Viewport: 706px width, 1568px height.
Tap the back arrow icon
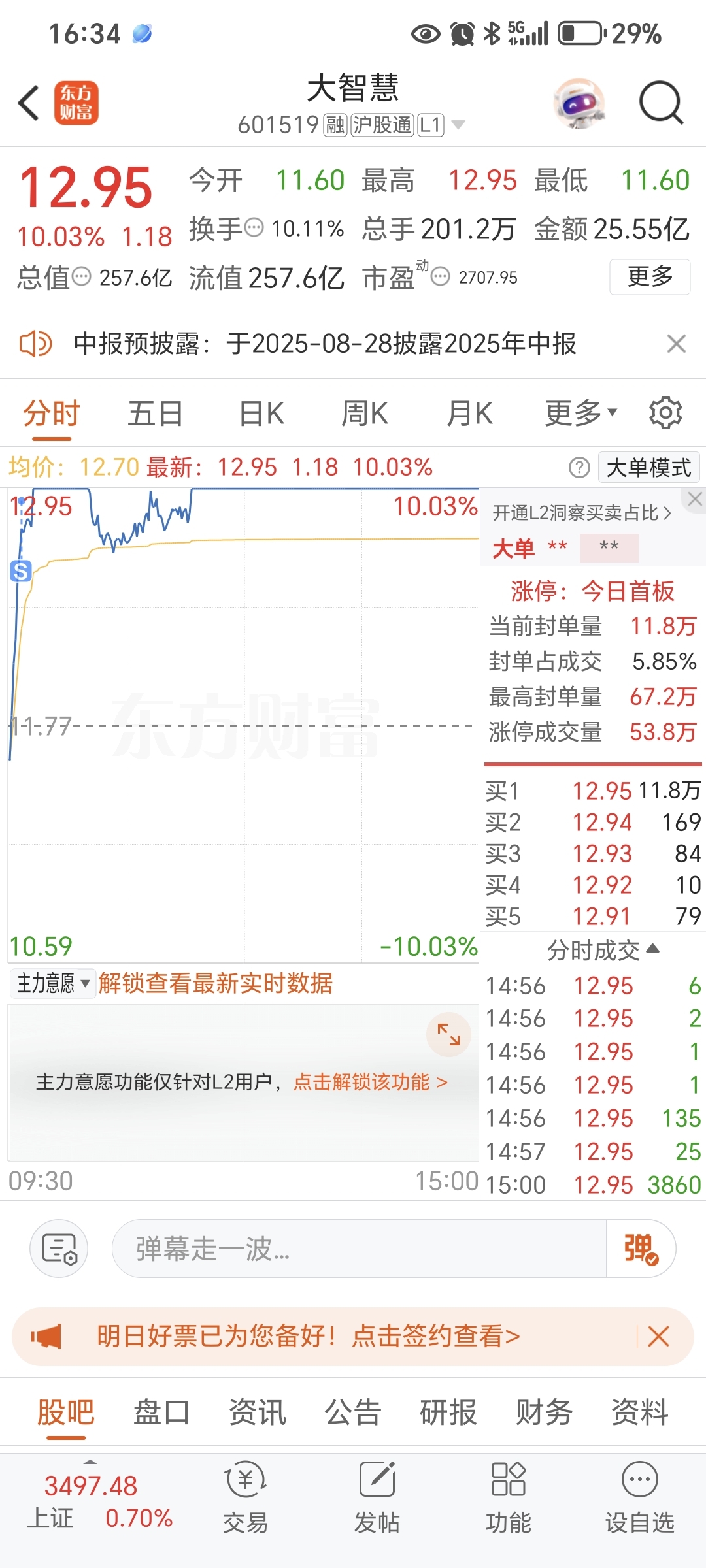click(x=29, y=103)
